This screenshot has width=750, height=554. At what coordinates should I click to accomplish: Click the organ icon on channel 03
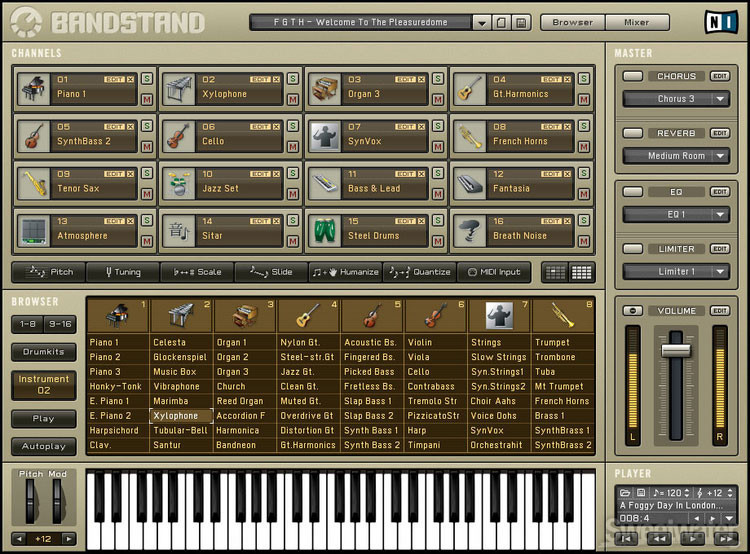tap(325, 89)
